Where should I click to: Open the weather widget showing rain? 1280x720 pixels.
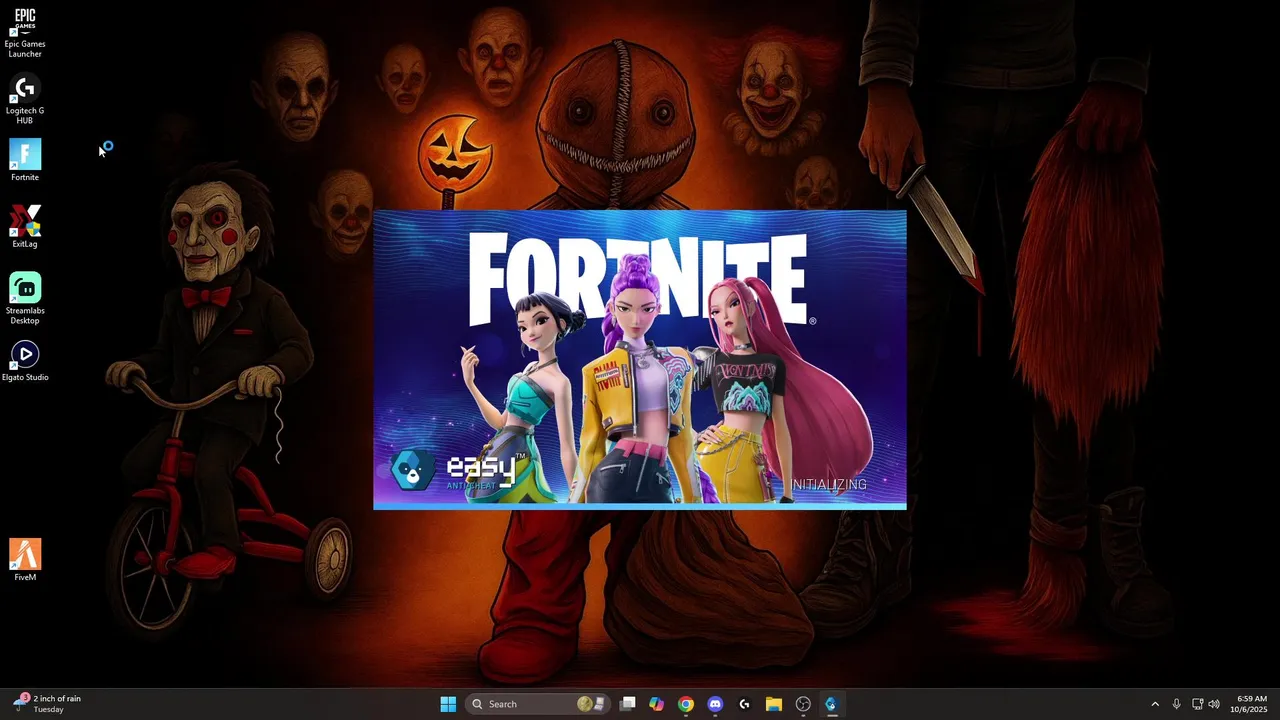tap(48, 704)
